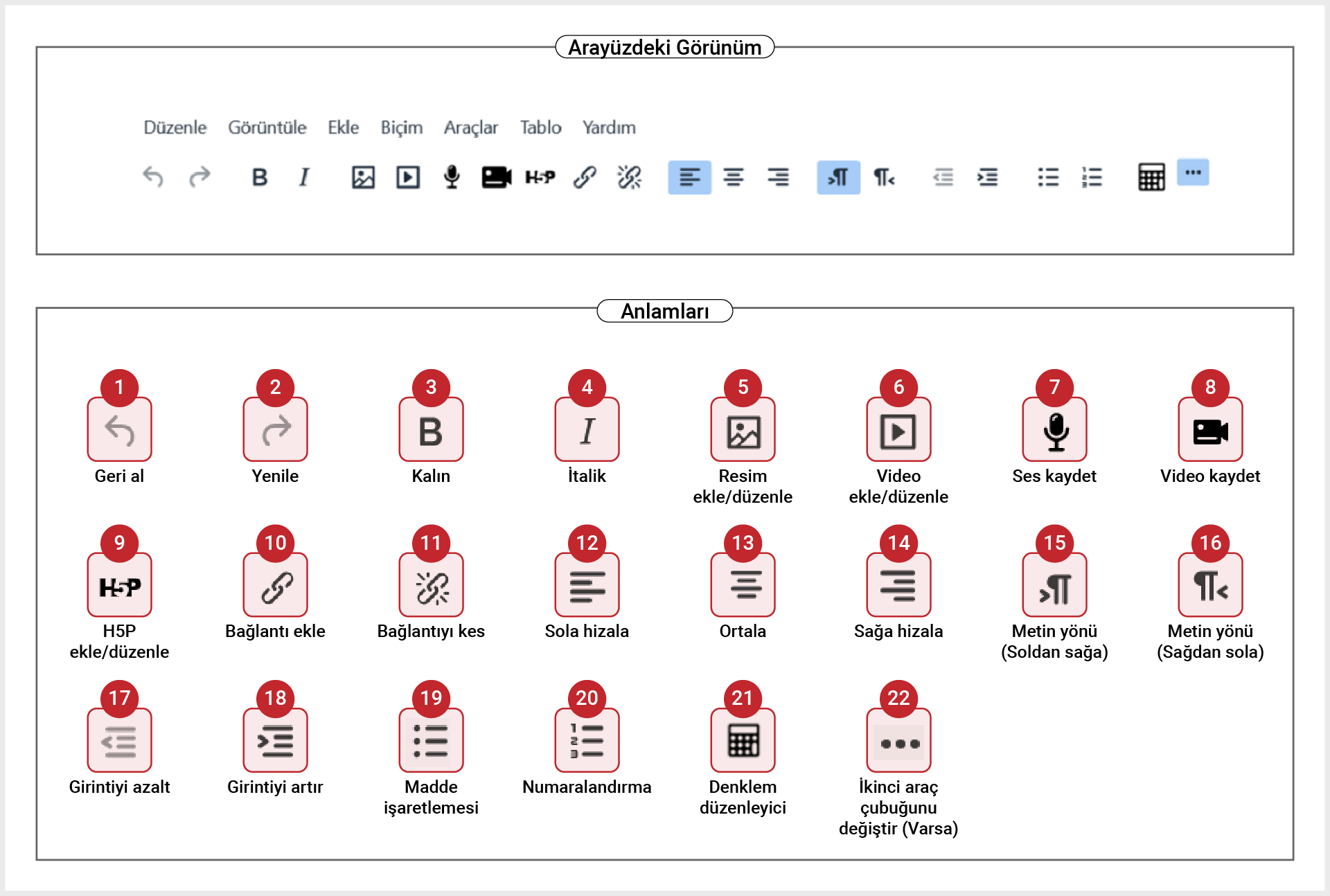
Task: Align text left in the toolbar
Action: tap(689, 177)
